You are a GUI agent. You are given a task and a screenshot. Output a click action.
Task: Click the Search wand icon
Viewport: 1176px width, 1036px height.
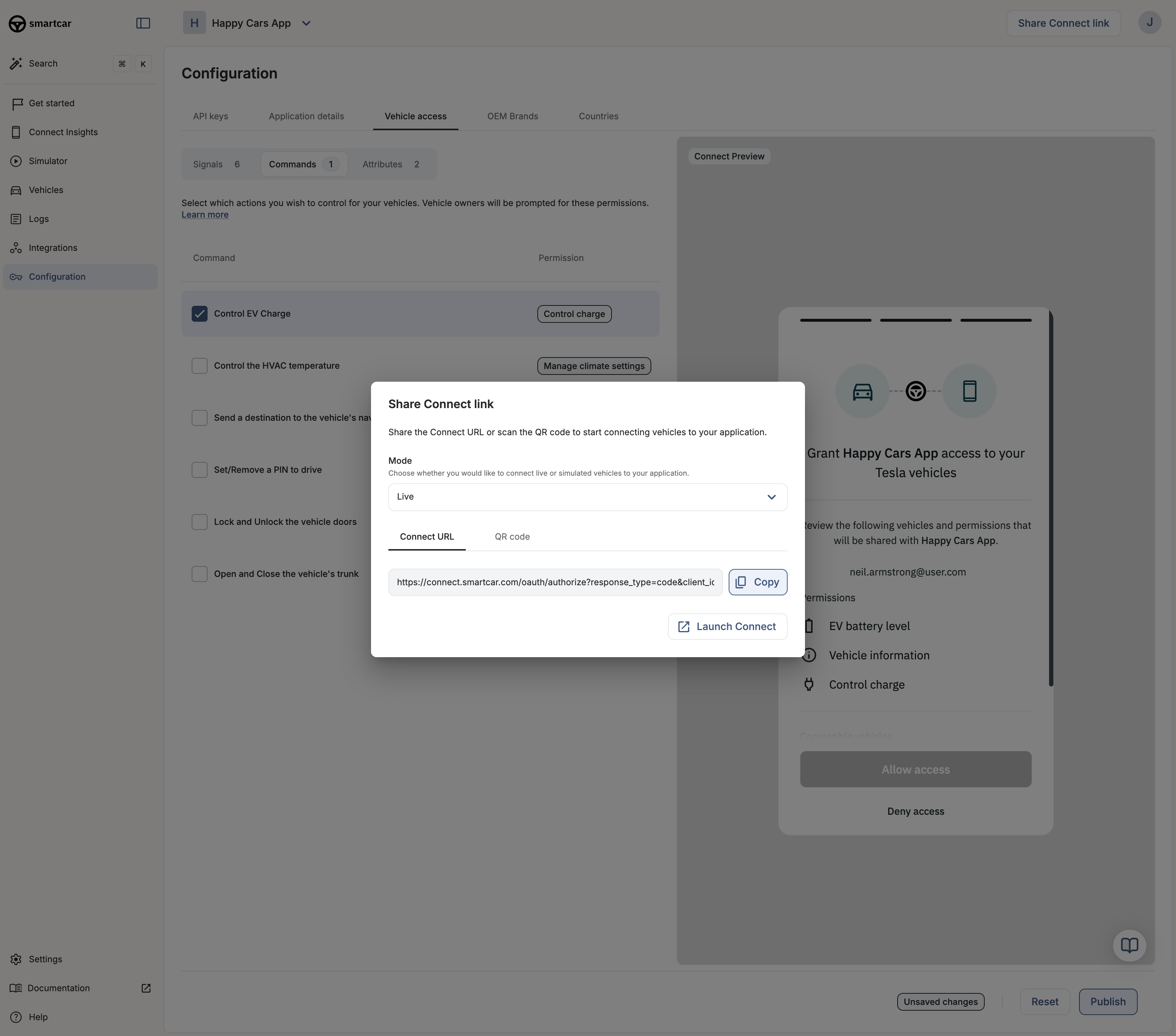pos(16,64)
